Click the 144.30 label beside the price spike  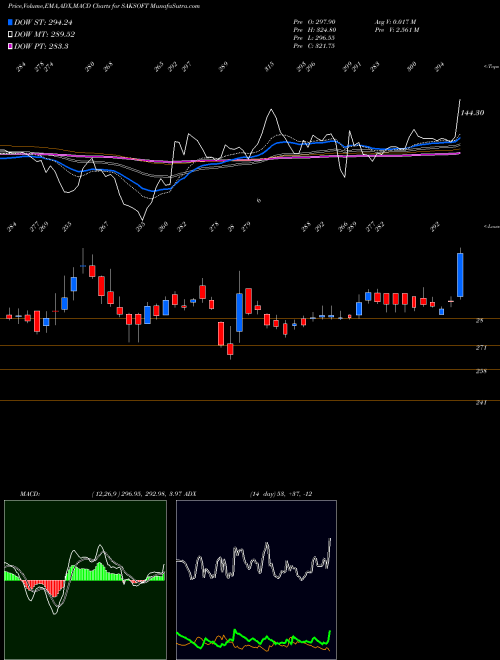[472, 113]
